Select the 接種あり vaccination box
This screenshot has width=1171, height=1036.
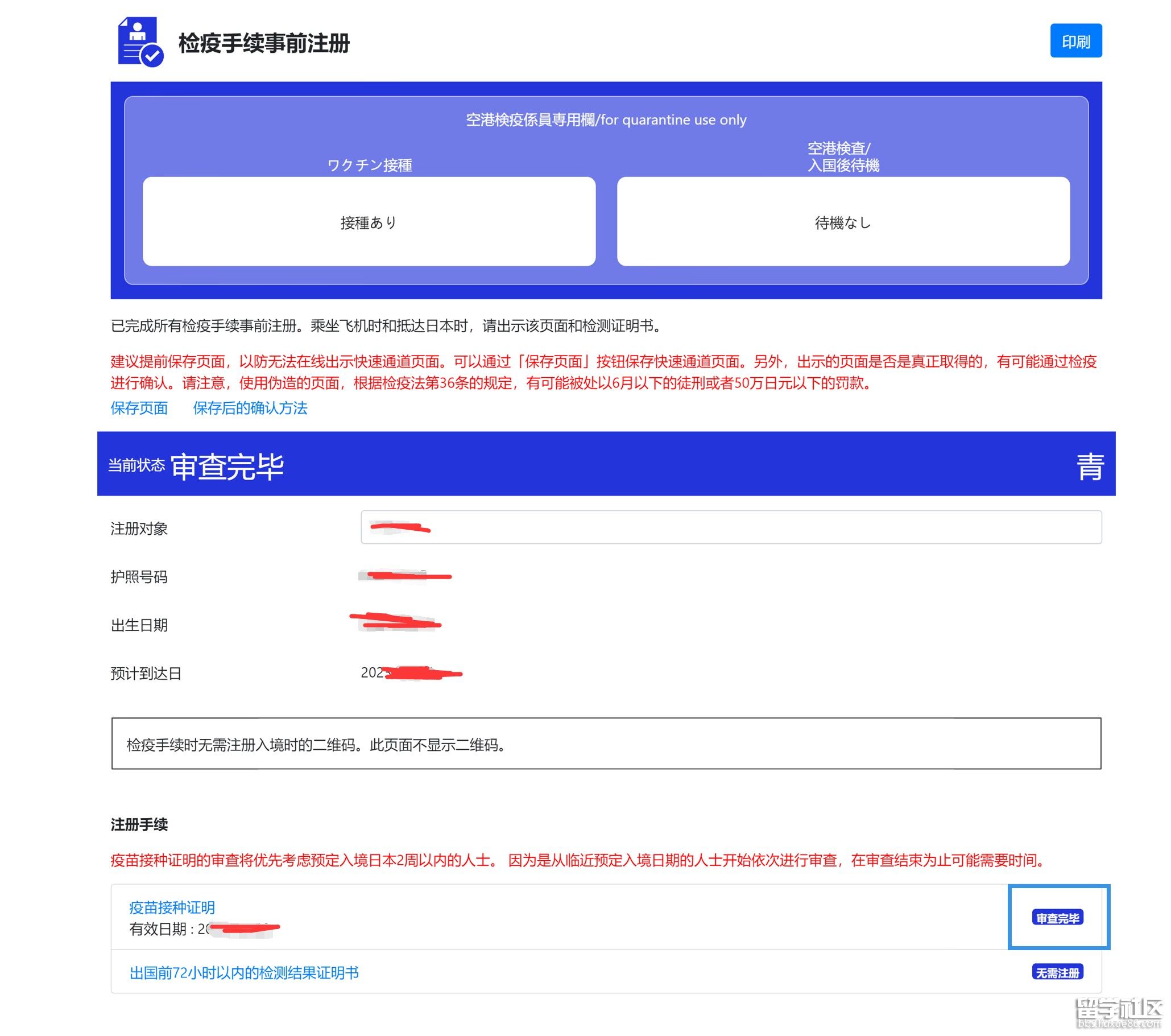(x=369, y=222)
